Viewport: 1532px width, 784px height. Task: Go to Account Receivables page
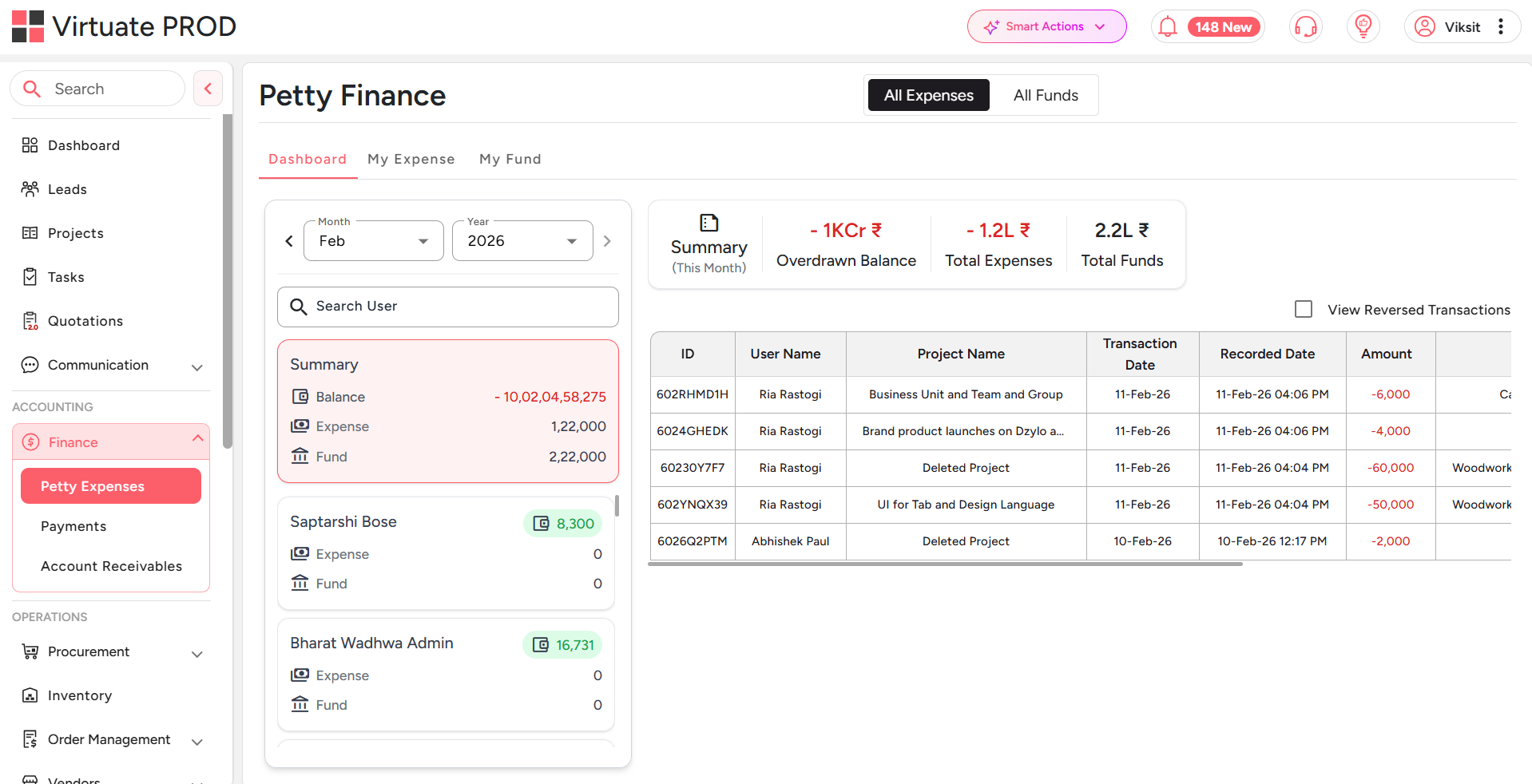(111, 566)
